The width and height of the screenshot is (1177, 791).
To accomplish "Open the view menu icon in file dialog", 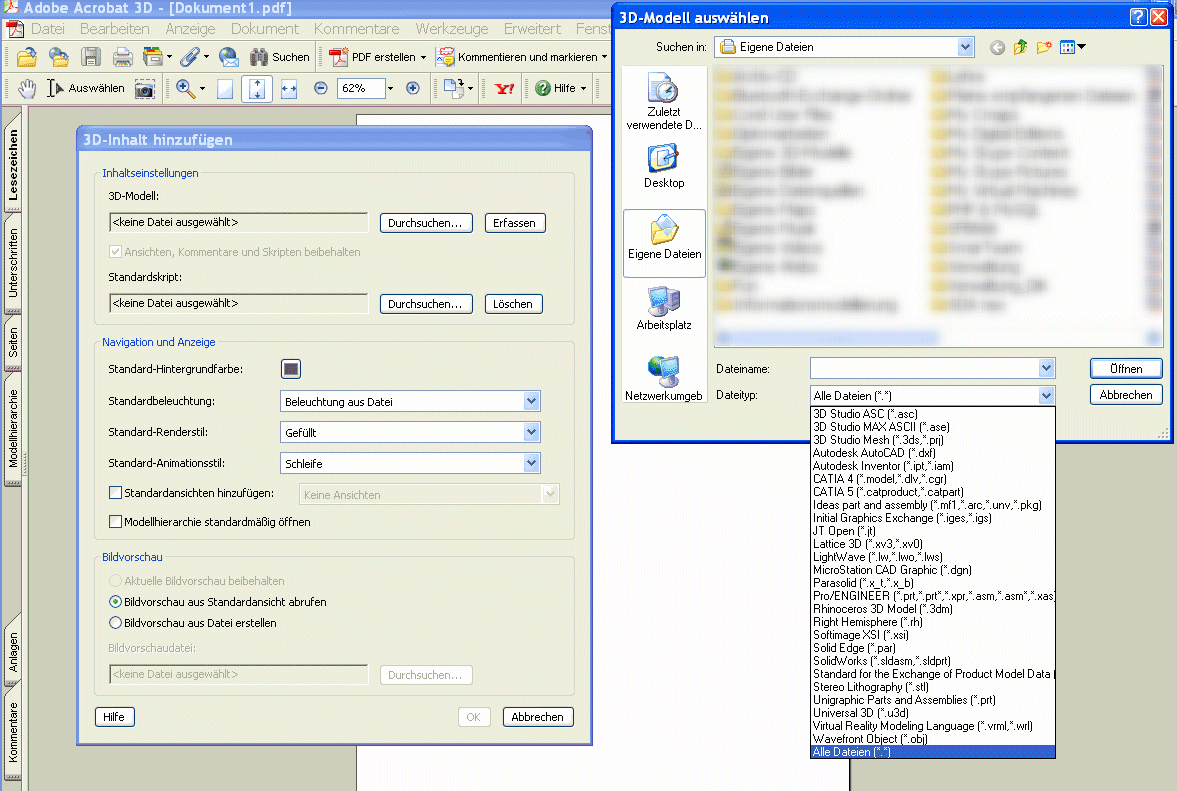I will click(1072, 47).
